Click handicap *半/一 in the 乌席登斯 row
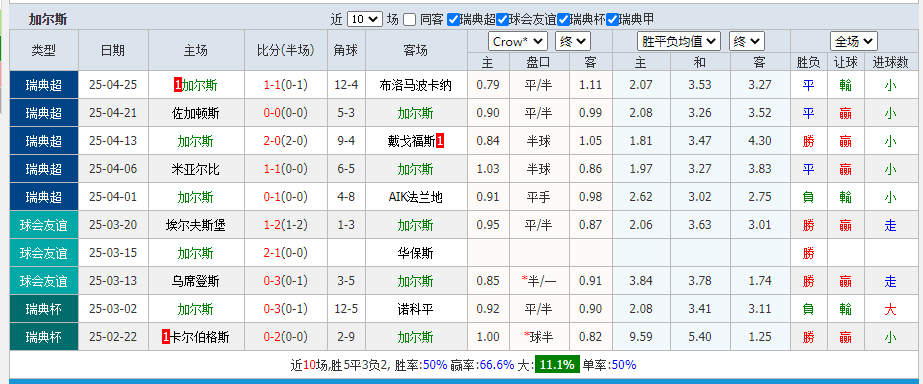The height and width of the screenshot is (384, 923). coord(539,282)
